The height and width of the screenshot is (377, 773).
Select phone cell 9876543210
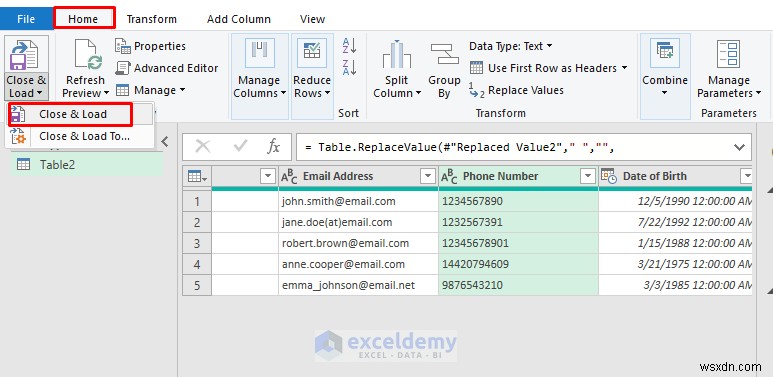coord(519,285)
